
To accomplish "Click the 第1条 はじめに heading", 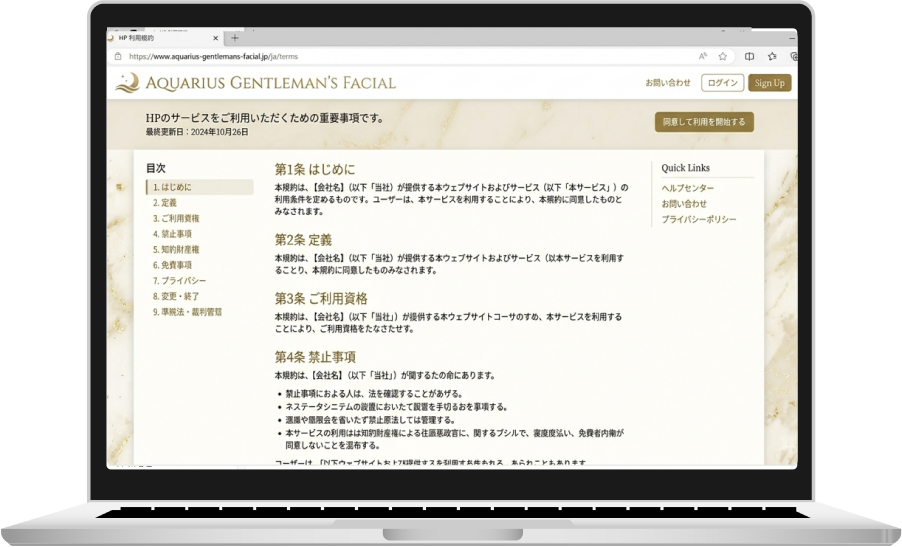I will click(x=315, y=169).
